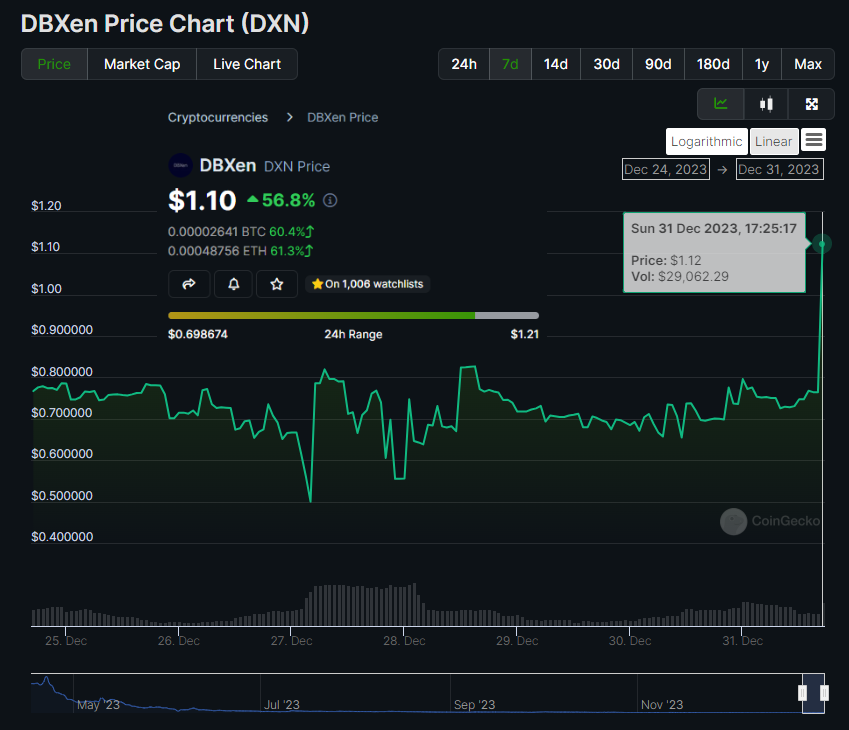
Task: Open chart hamburger menu
Action: tap(814, 140)
